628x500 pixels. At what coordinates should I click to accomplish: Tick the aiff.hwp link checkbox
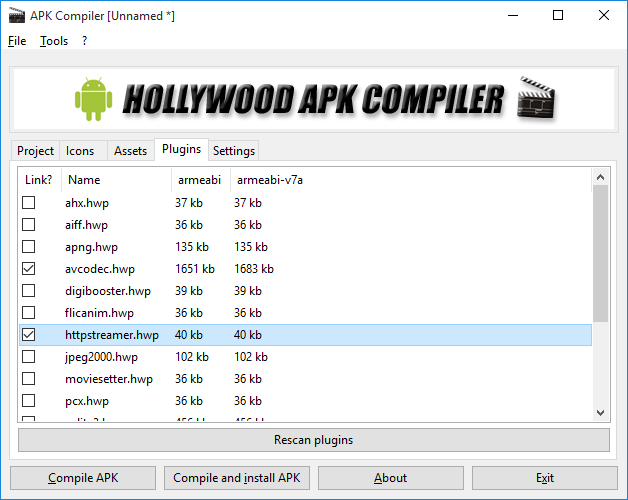click(28, 225)
